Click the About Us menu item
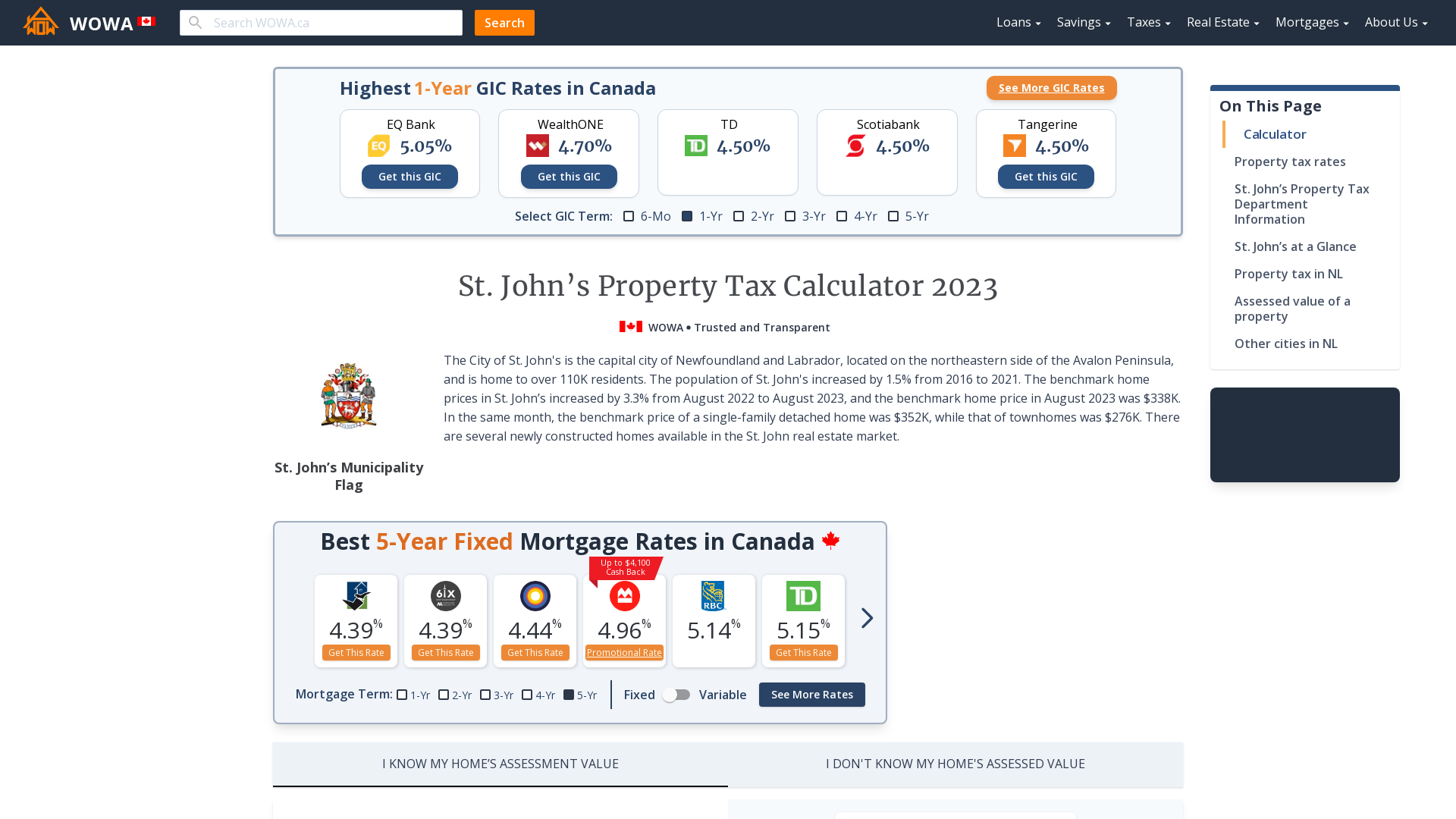Screen dimensions: 1456x819 click(1395, 22)
